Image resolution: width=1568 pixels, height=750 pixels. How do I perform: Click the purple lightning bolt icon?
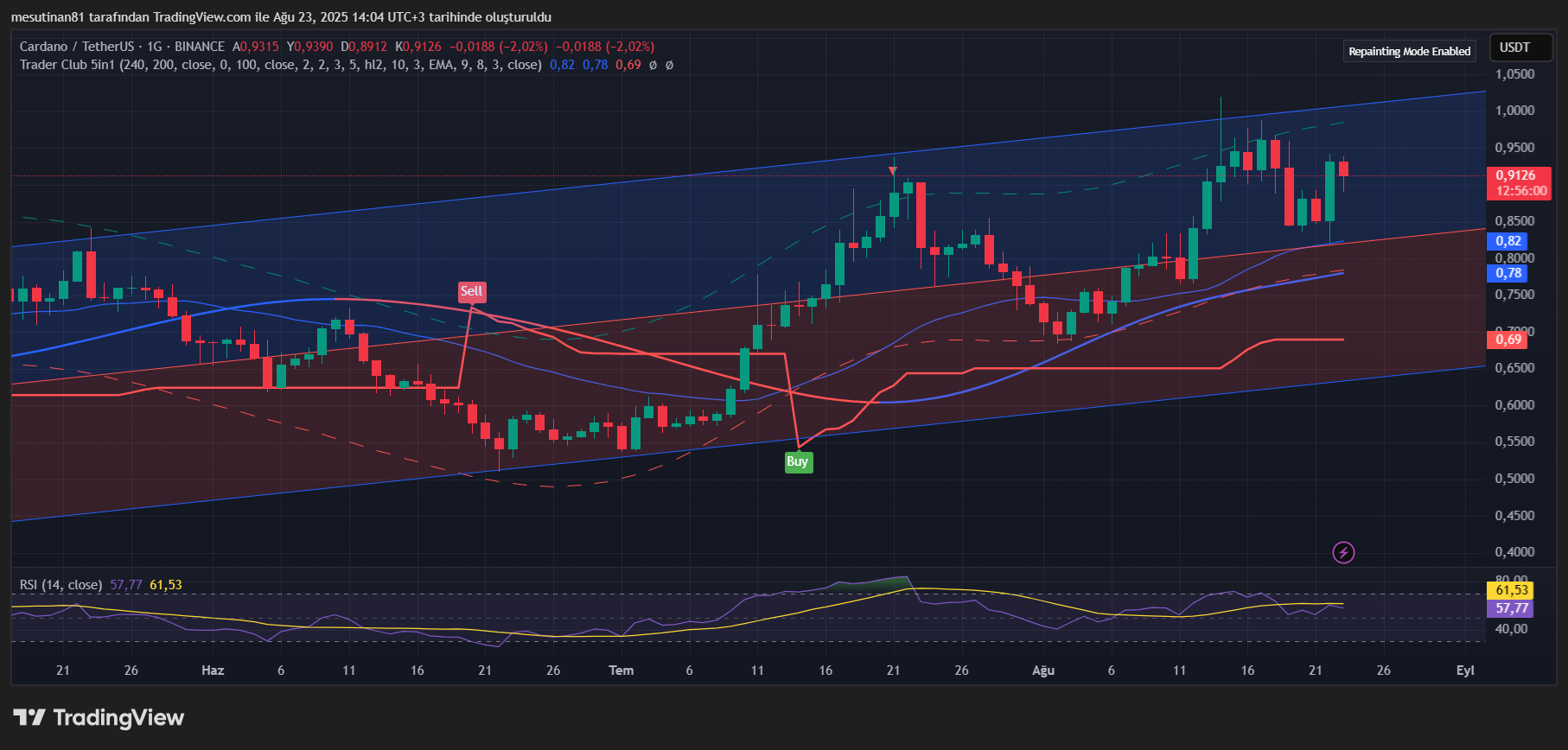[x=1343, y=552]
